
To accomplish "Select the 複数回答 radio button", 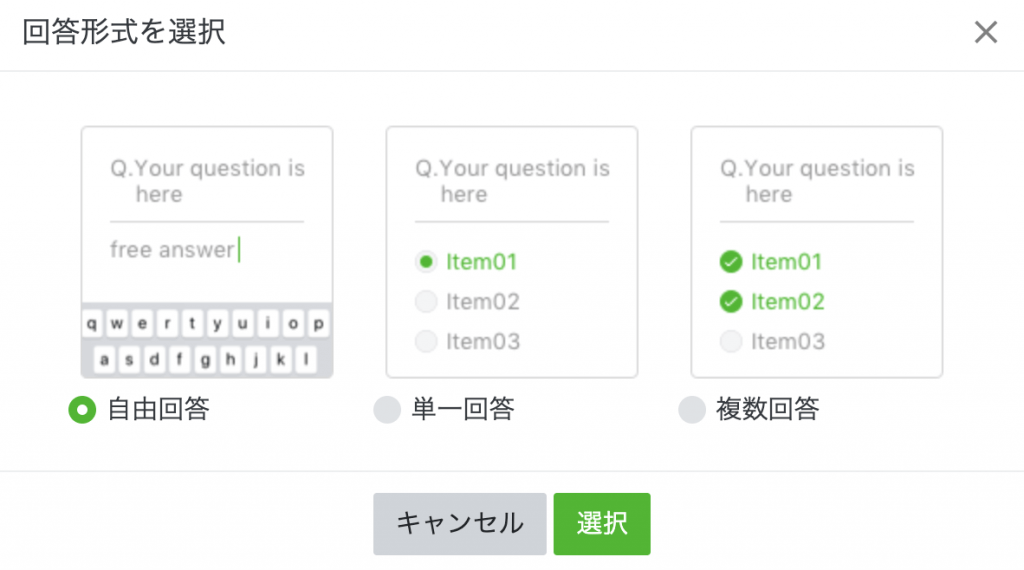I will 692,410.
